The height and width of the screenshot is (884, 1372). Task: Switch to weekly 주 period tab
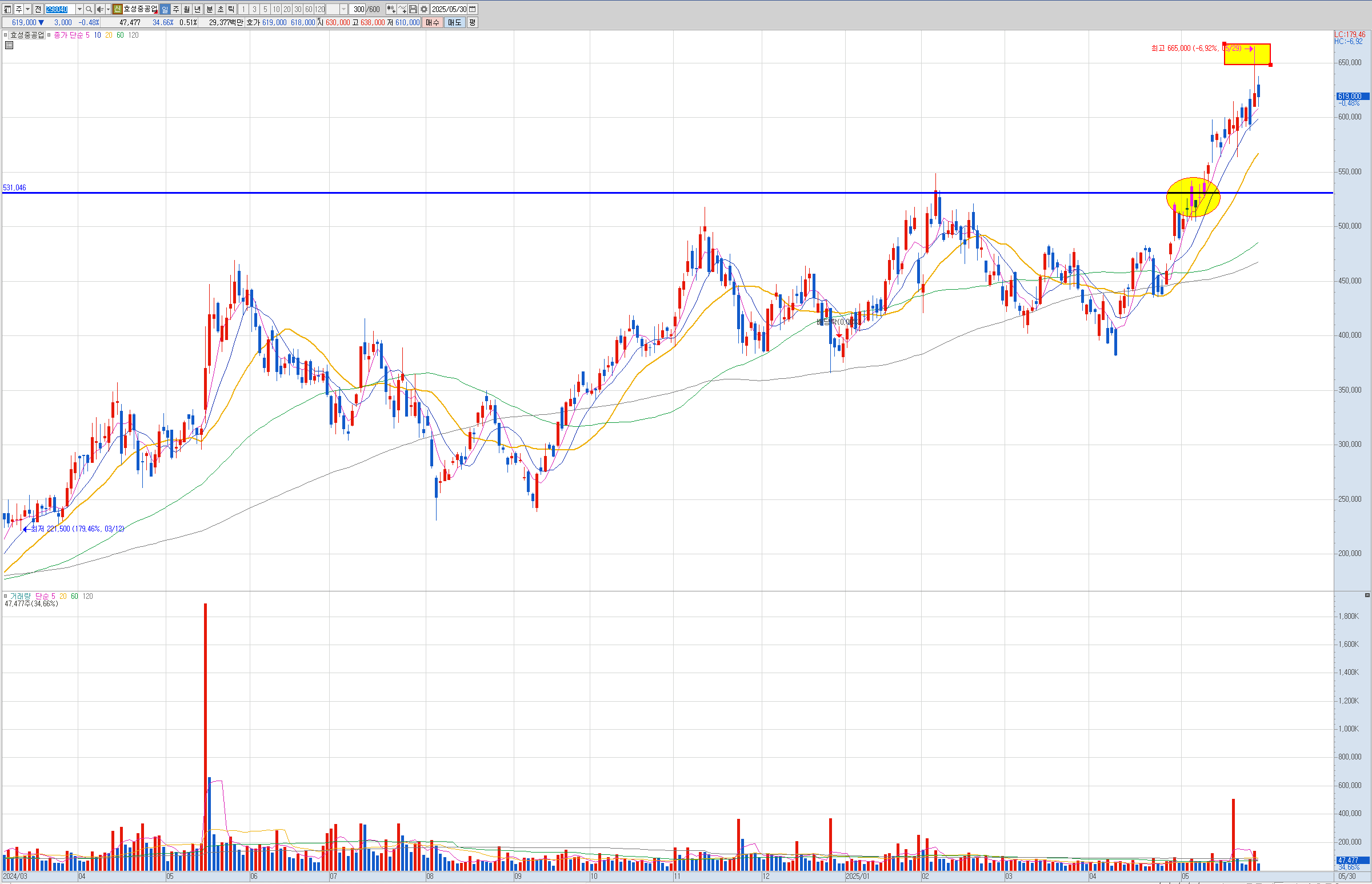click(175, 9)
